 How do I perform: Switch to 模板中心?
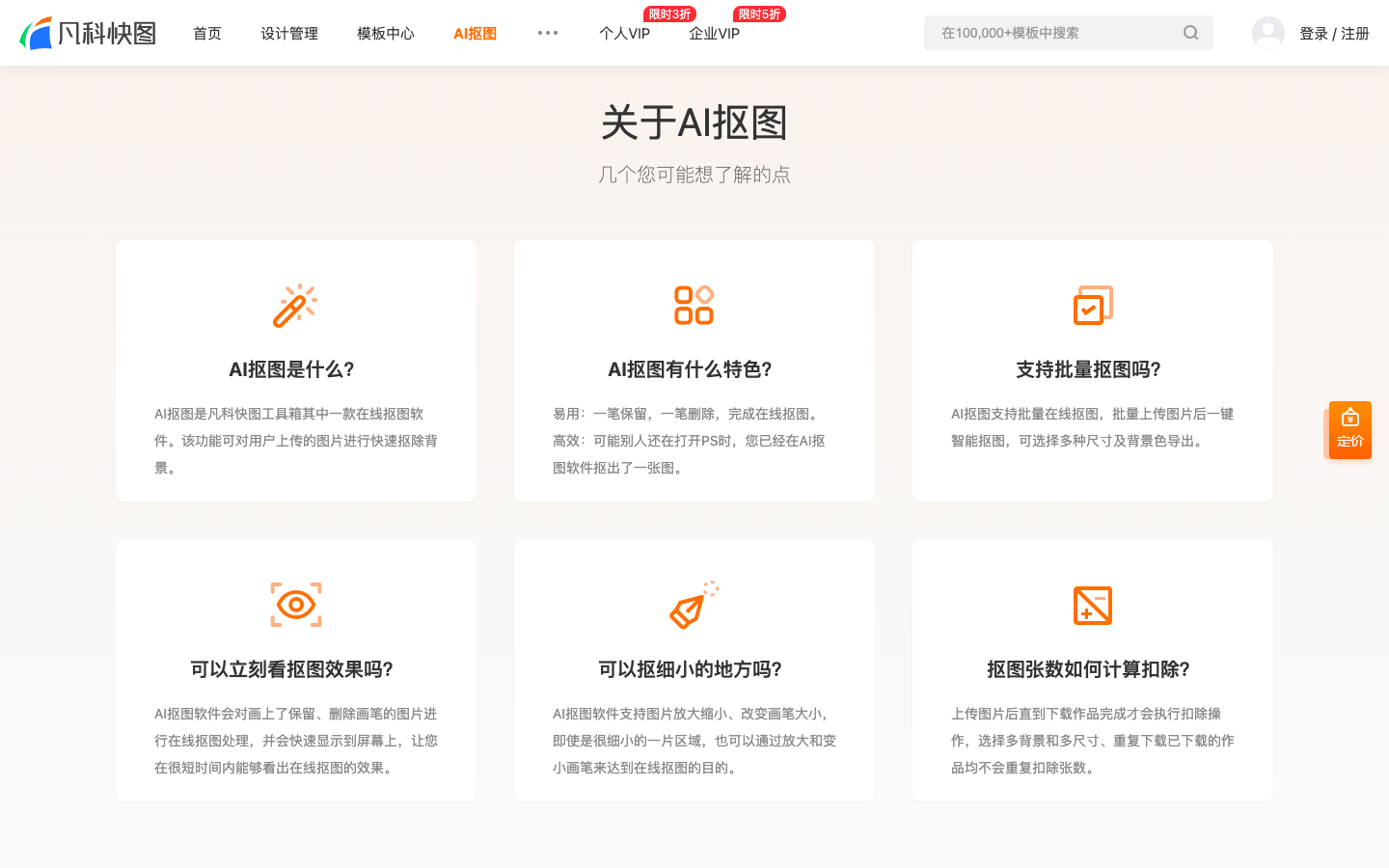pos(385,33)
